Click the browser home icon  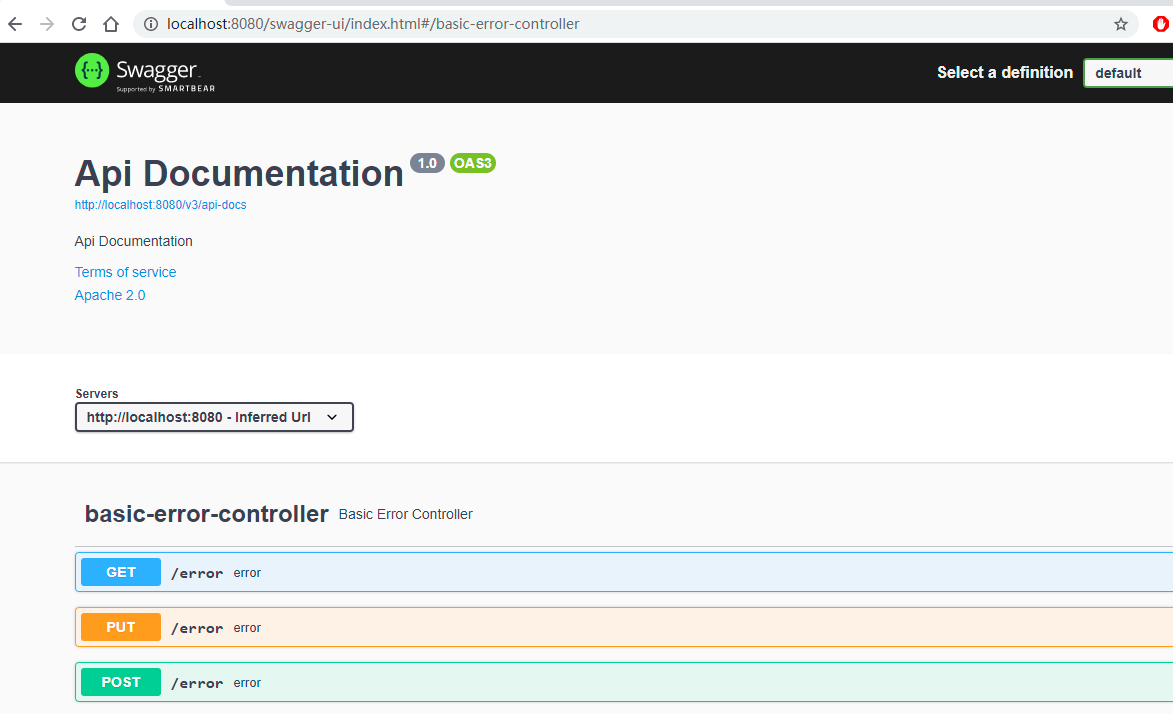tap(110, 23)
